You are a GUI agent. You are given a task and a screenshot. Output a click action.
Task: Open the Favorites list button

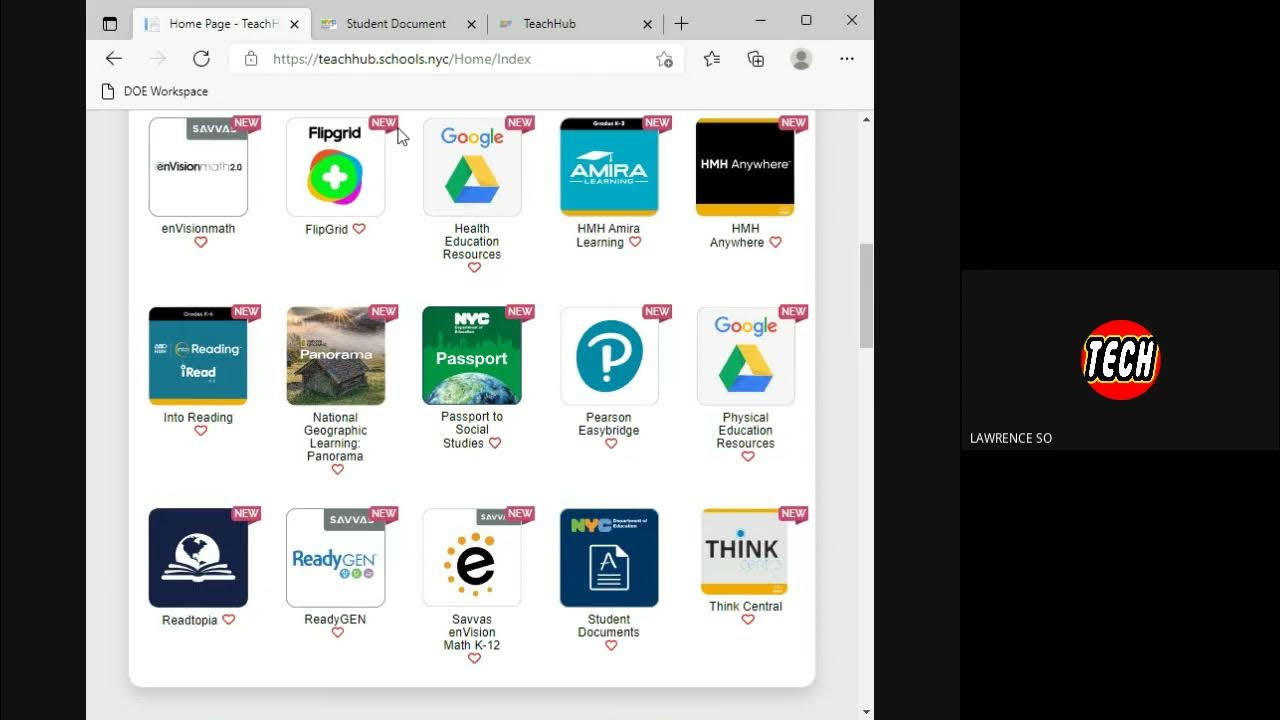coord(712,59)
